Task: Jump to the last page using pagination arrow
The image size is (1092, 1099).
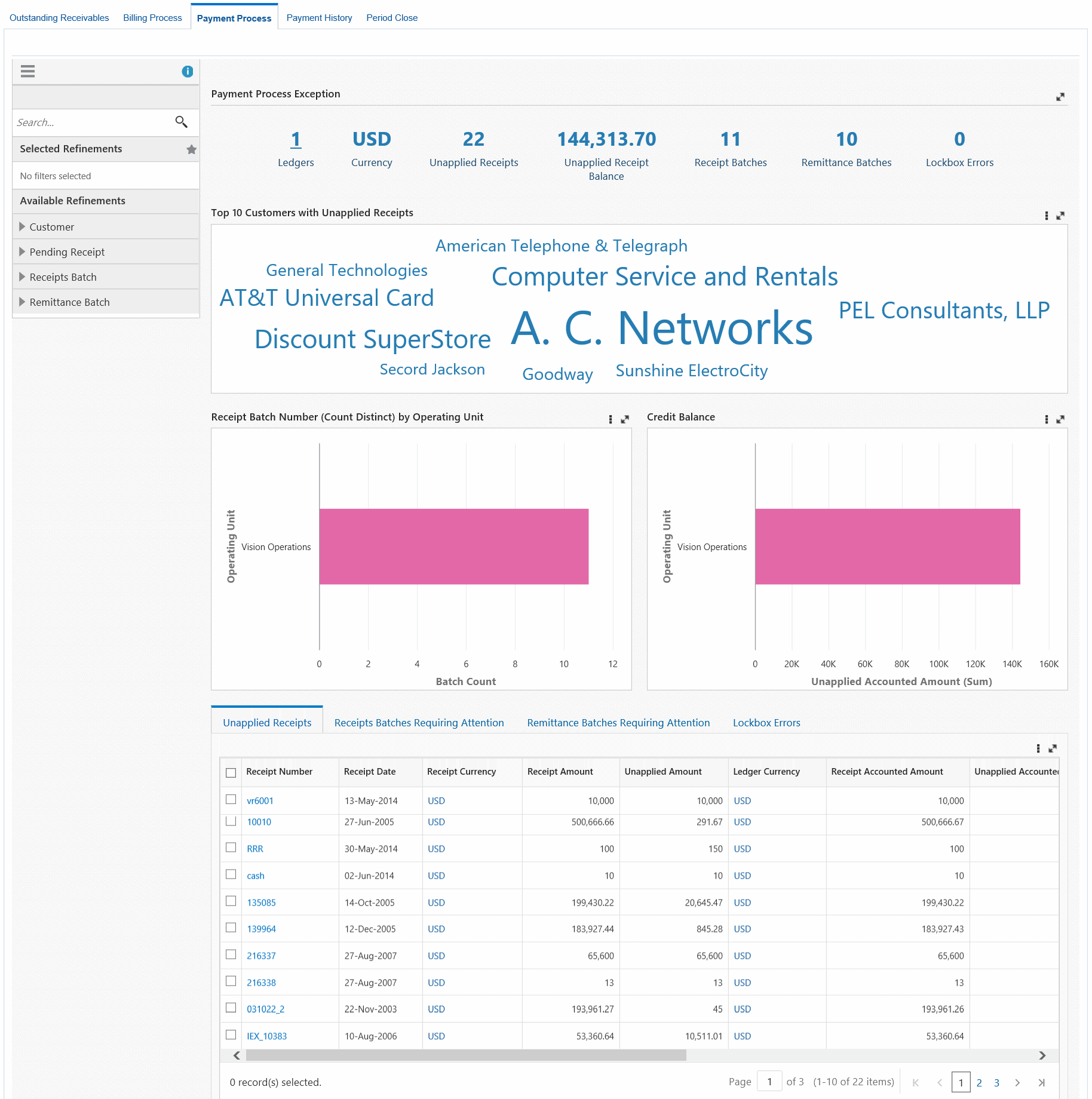Action: point(1041,1082)
